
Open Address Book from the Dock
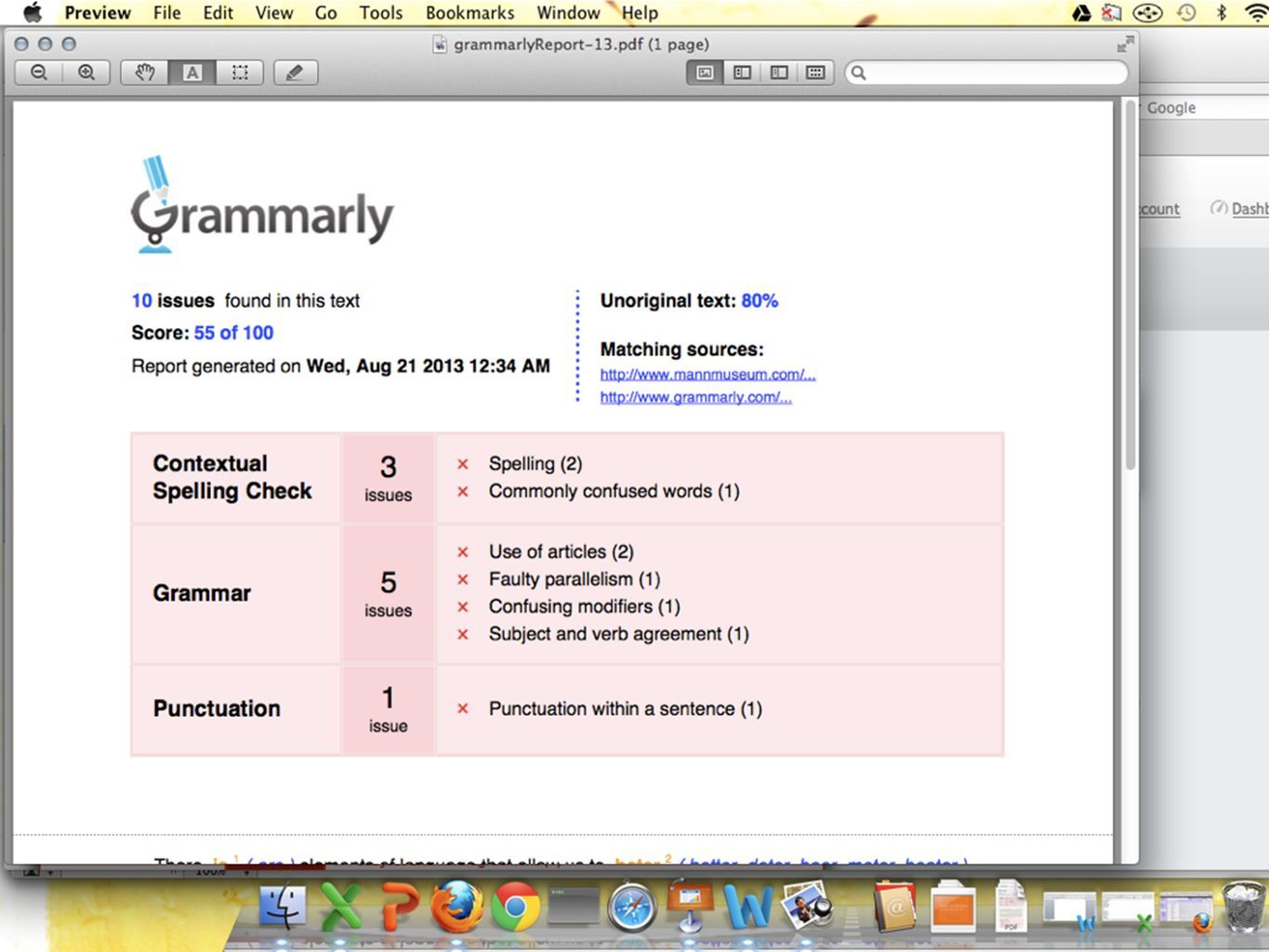coord(896,906)
